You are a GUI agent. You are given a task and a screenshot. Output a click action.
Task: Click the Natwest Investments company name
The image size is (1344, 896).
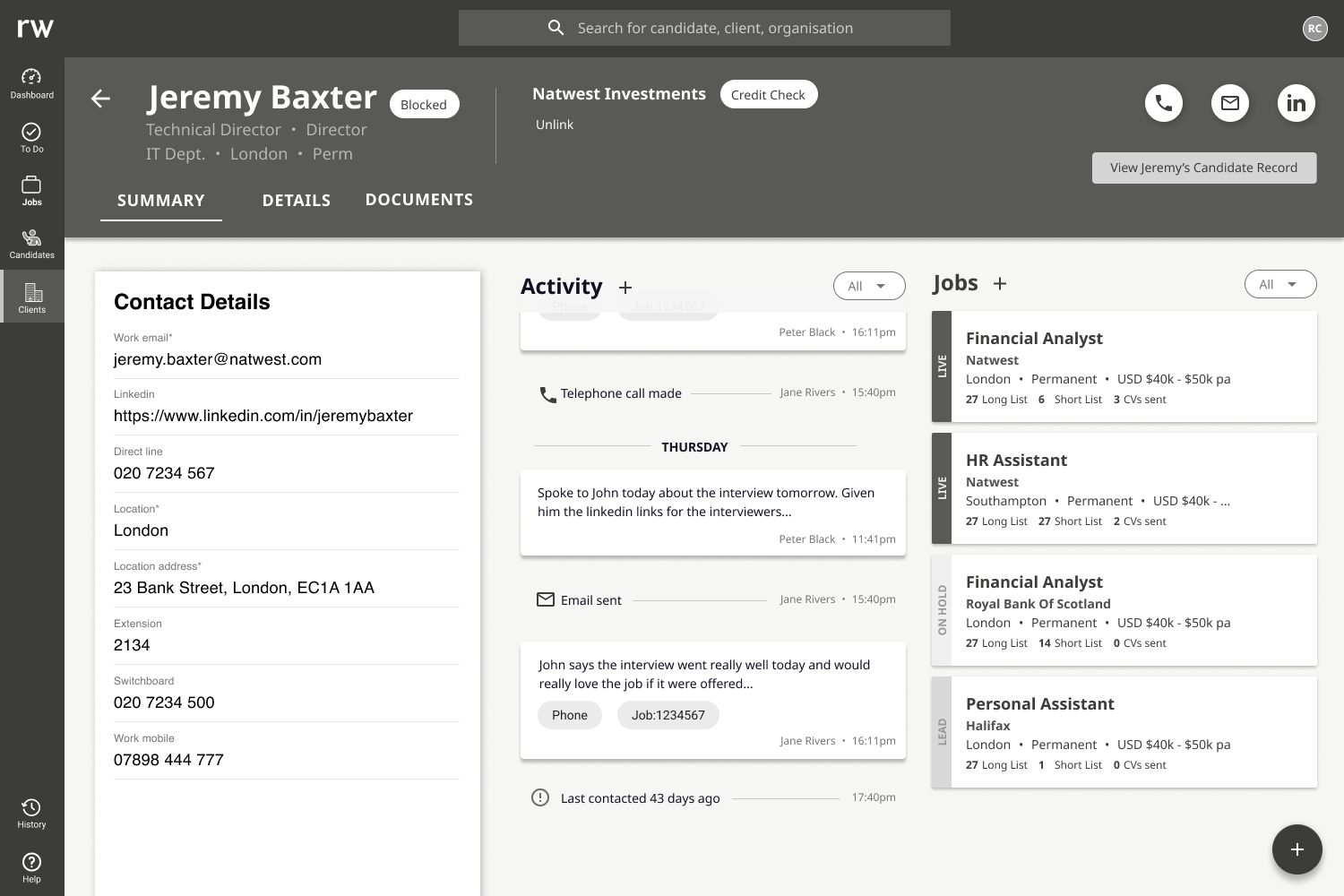coord(619,94)
